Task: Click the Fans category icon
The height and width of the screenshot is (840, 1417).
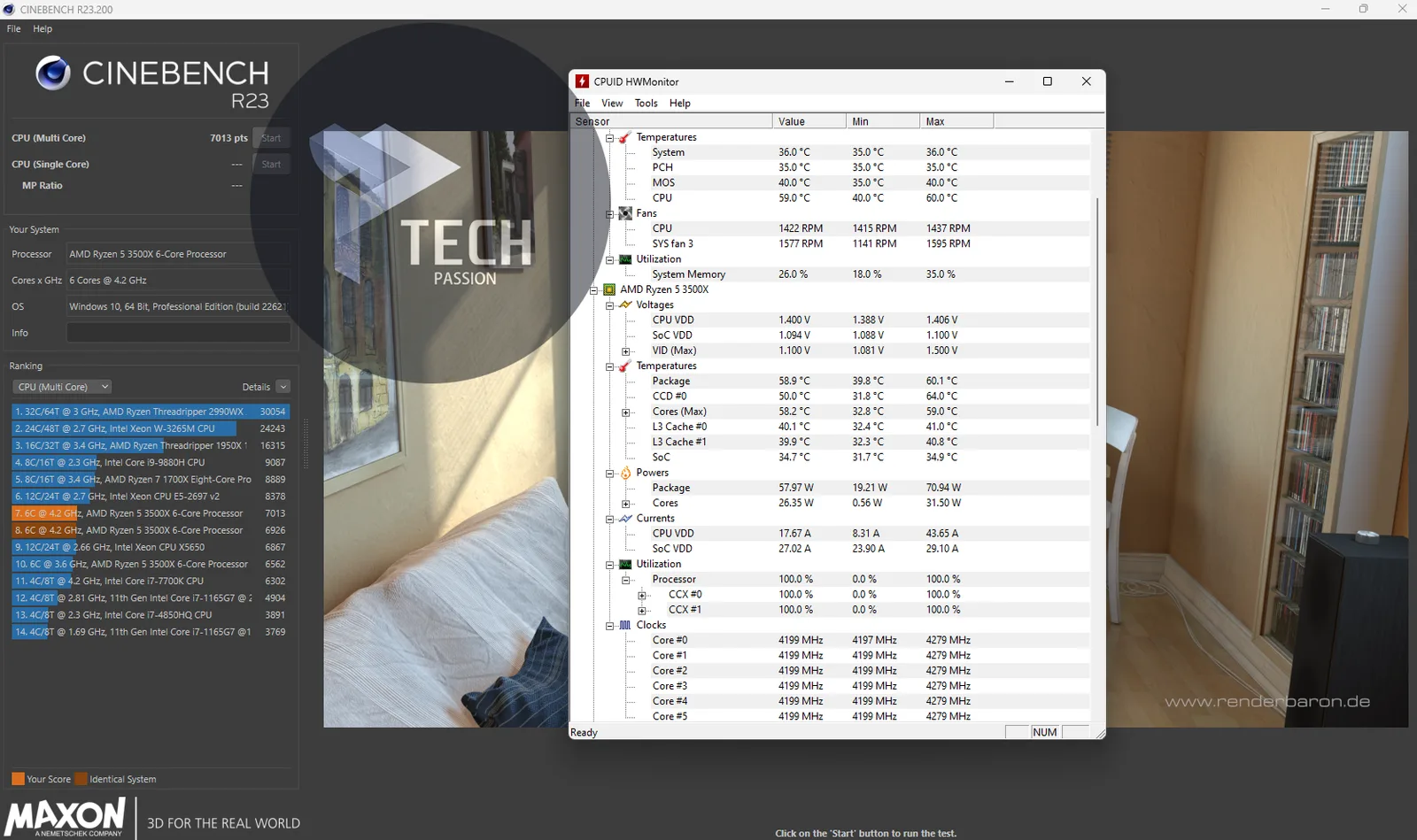Action: [625, 213]
